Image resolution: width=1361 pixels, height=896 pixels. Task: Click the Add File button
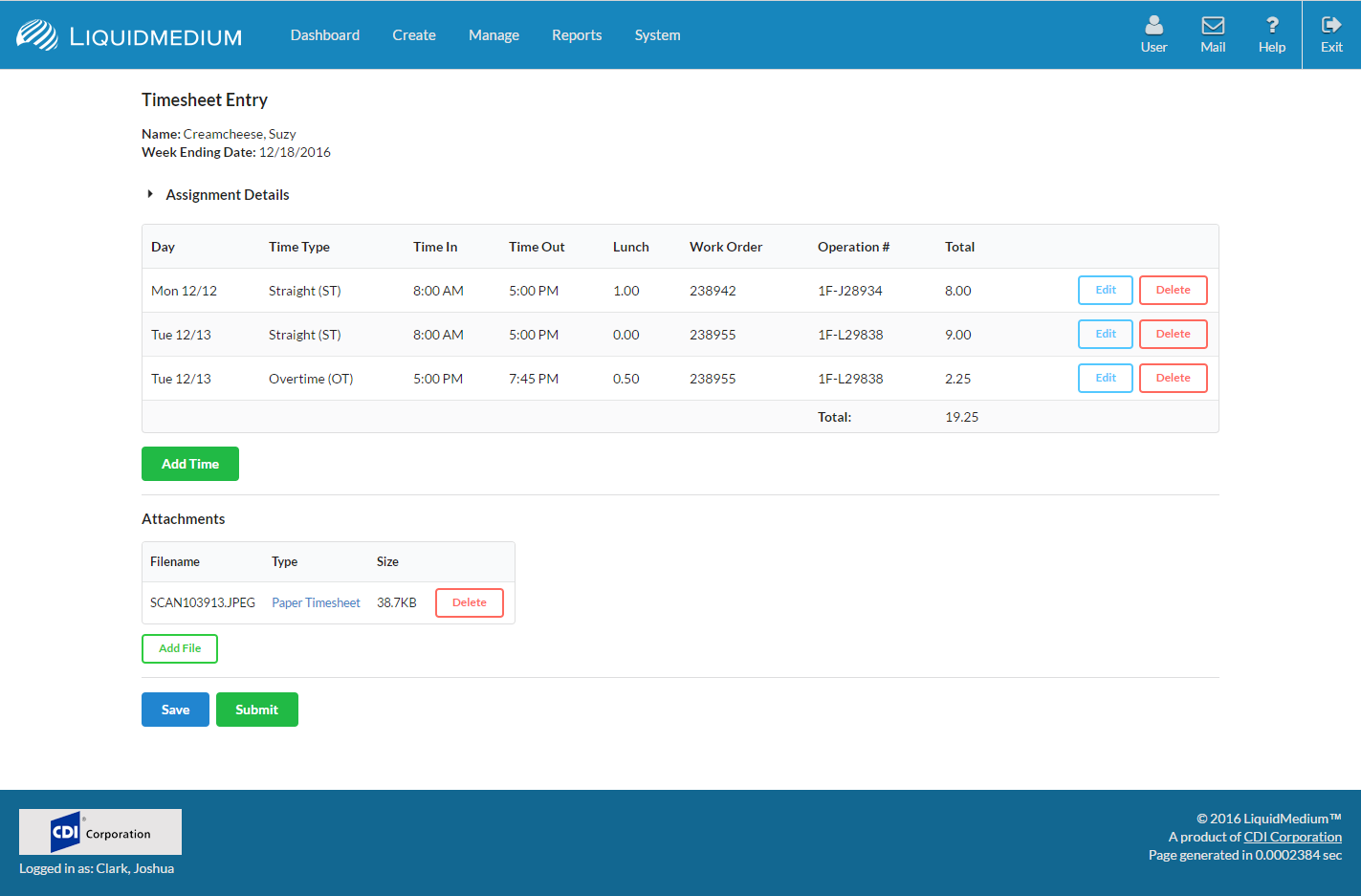180,648
